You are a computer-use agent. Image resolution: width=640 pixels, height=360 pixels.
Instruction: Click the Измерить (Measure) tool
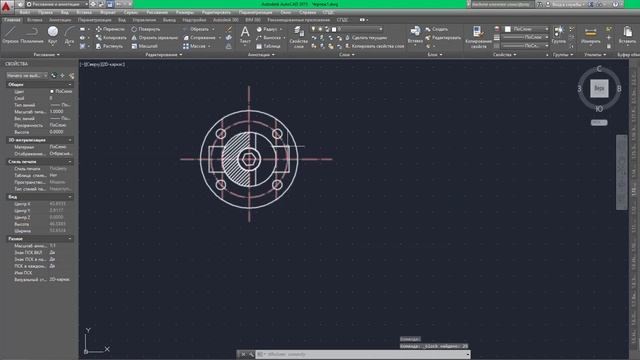[x=591, y=35]
